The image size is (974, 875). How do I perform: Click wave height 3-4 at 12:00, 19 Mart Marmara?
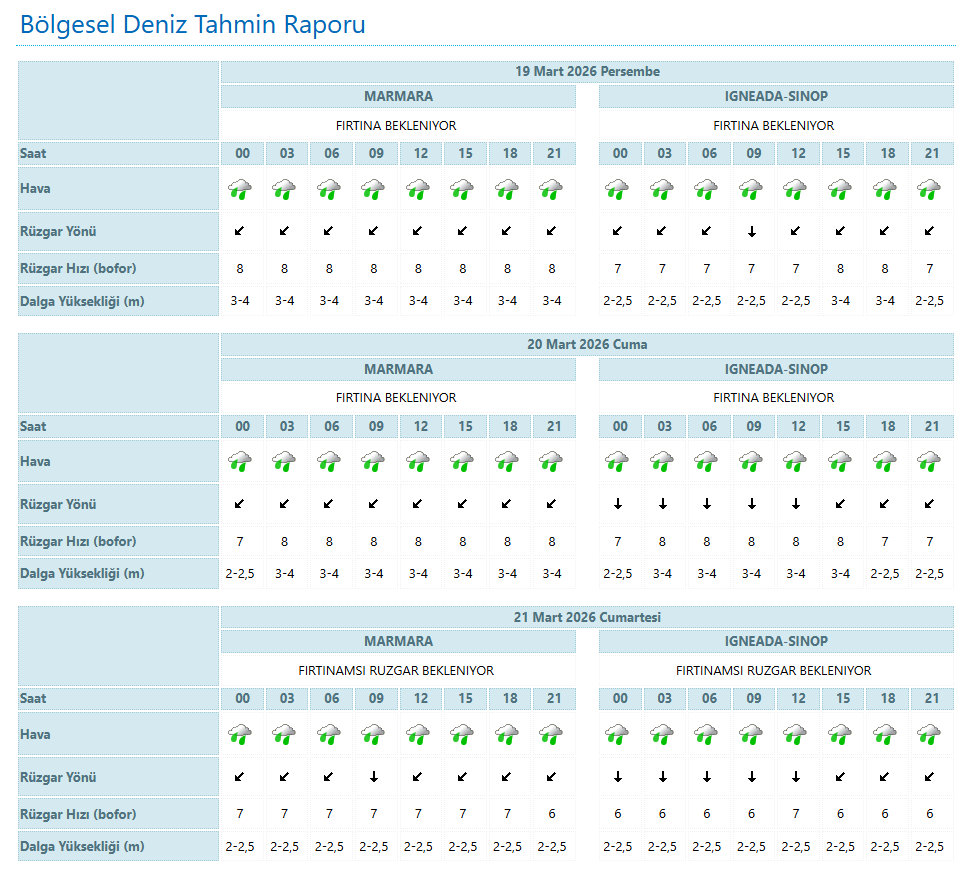[x=418, y=301]
